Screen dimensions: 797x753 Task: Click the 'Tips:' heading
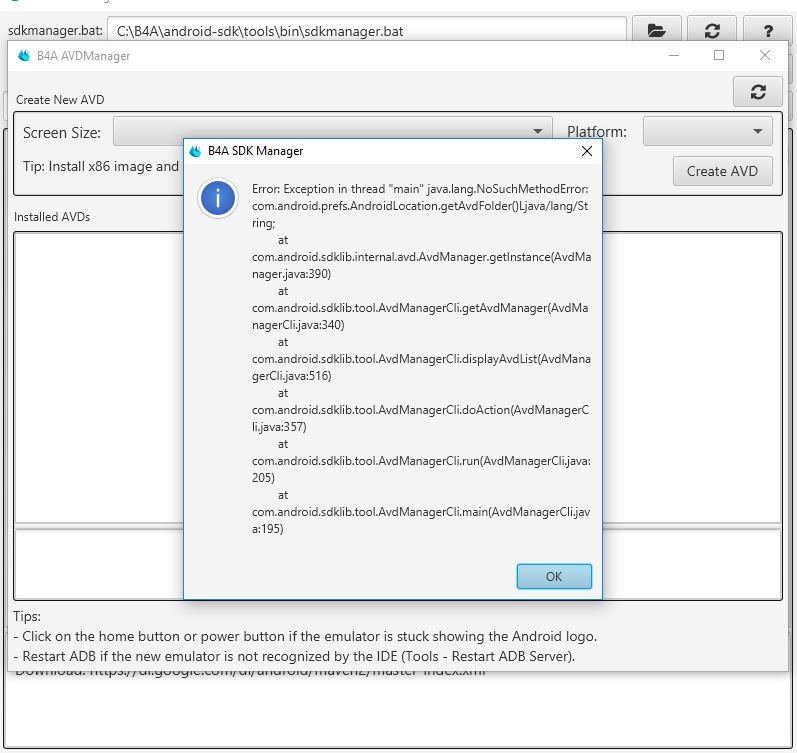pyautogui.click(x=27, y=616)
